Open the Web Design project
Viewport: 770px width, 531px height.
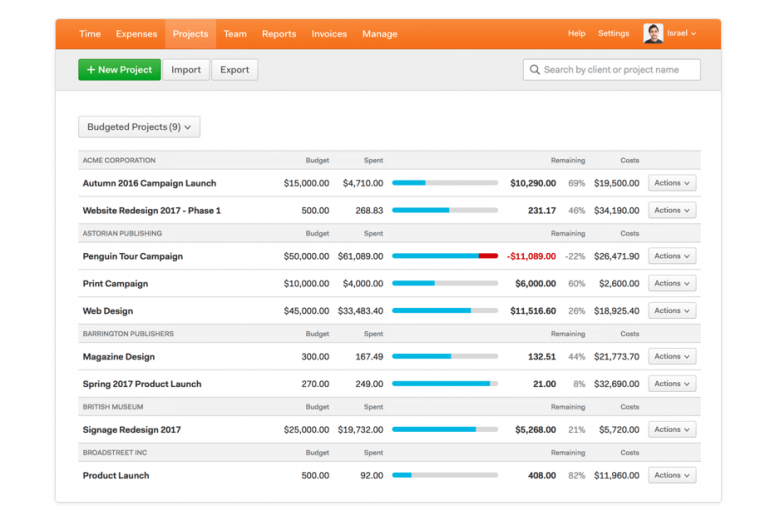point(107,311)
